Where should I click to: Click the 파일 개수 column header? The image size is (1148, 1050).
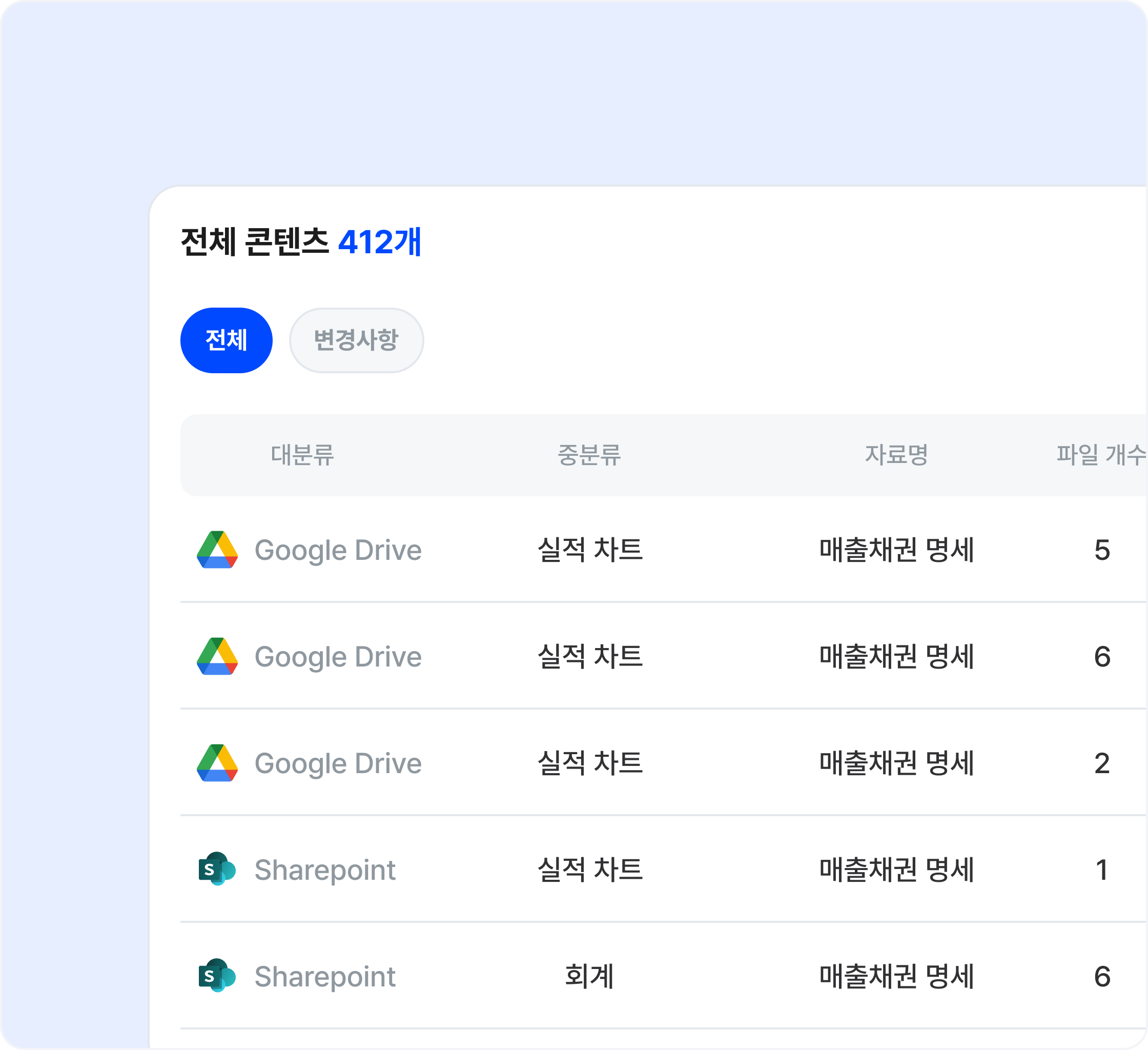(x=1101, y=455)
